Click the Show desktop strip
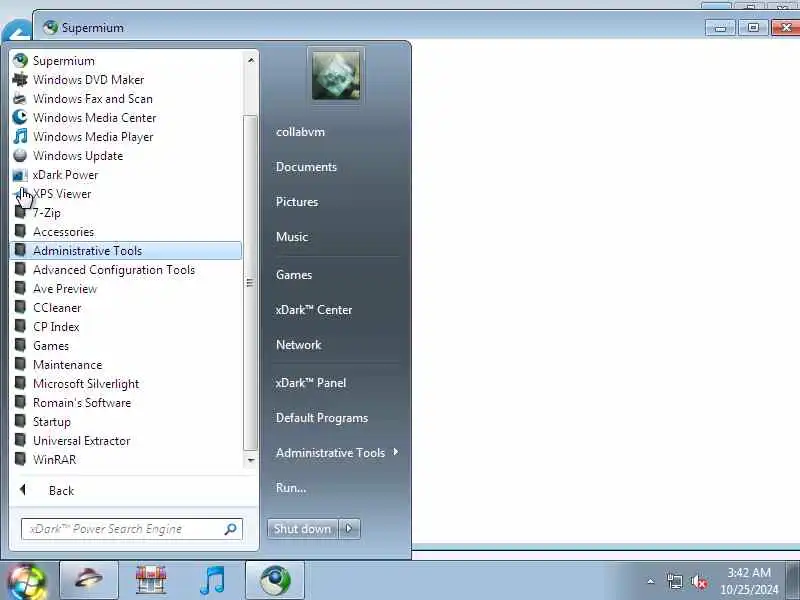800x600 pixels. pyautogui.click(x=792, y=580)
